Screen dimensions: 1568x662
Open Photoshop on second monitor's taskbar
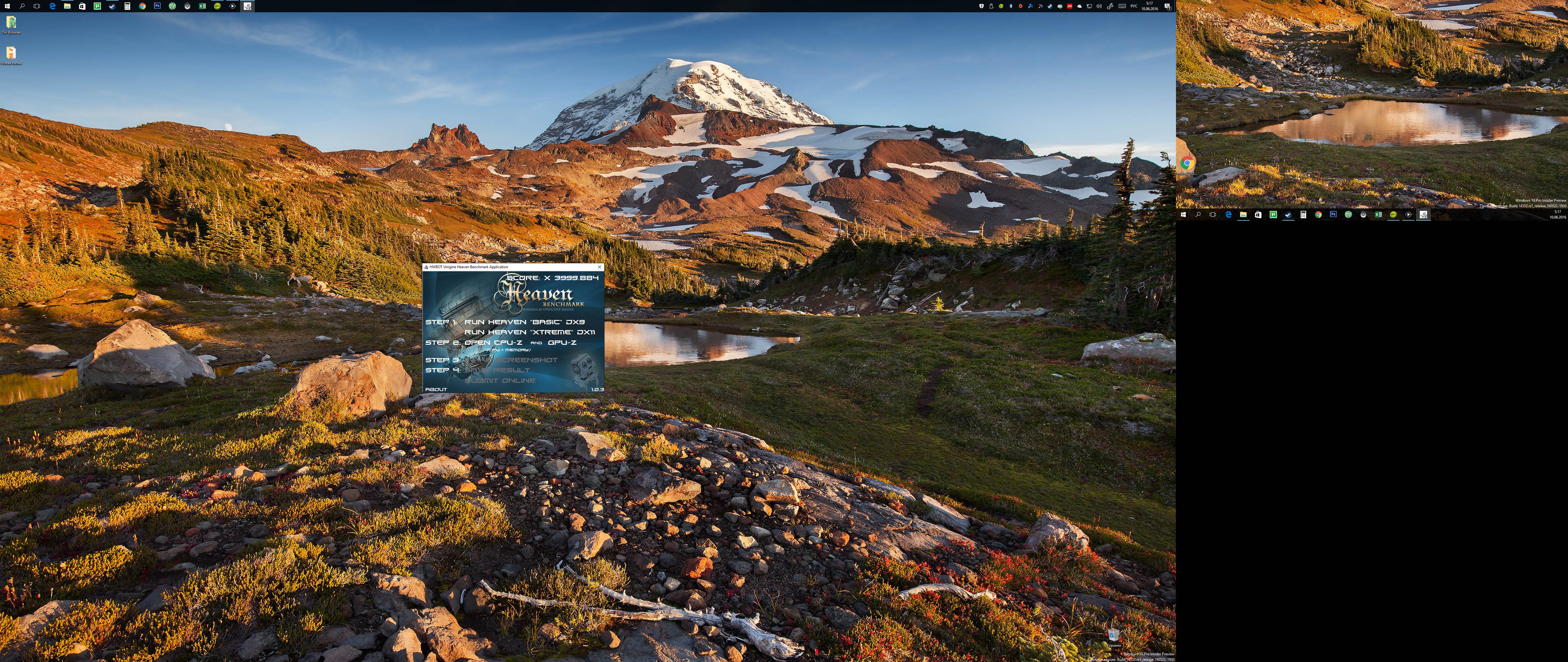(x=1333, y=214)
